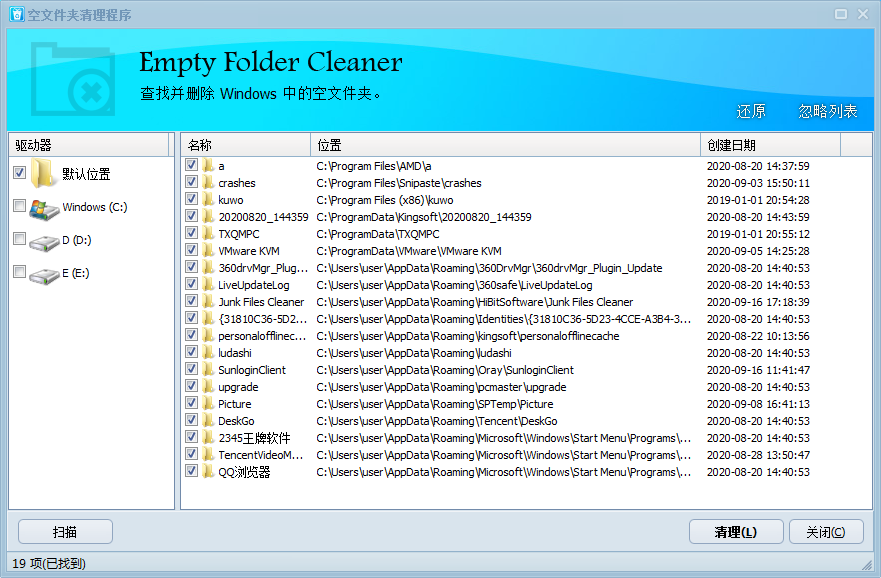881x578 pixels.
Task: Click the folder icon beside '2345王牌软件'
Action: (x=209, y=438)
